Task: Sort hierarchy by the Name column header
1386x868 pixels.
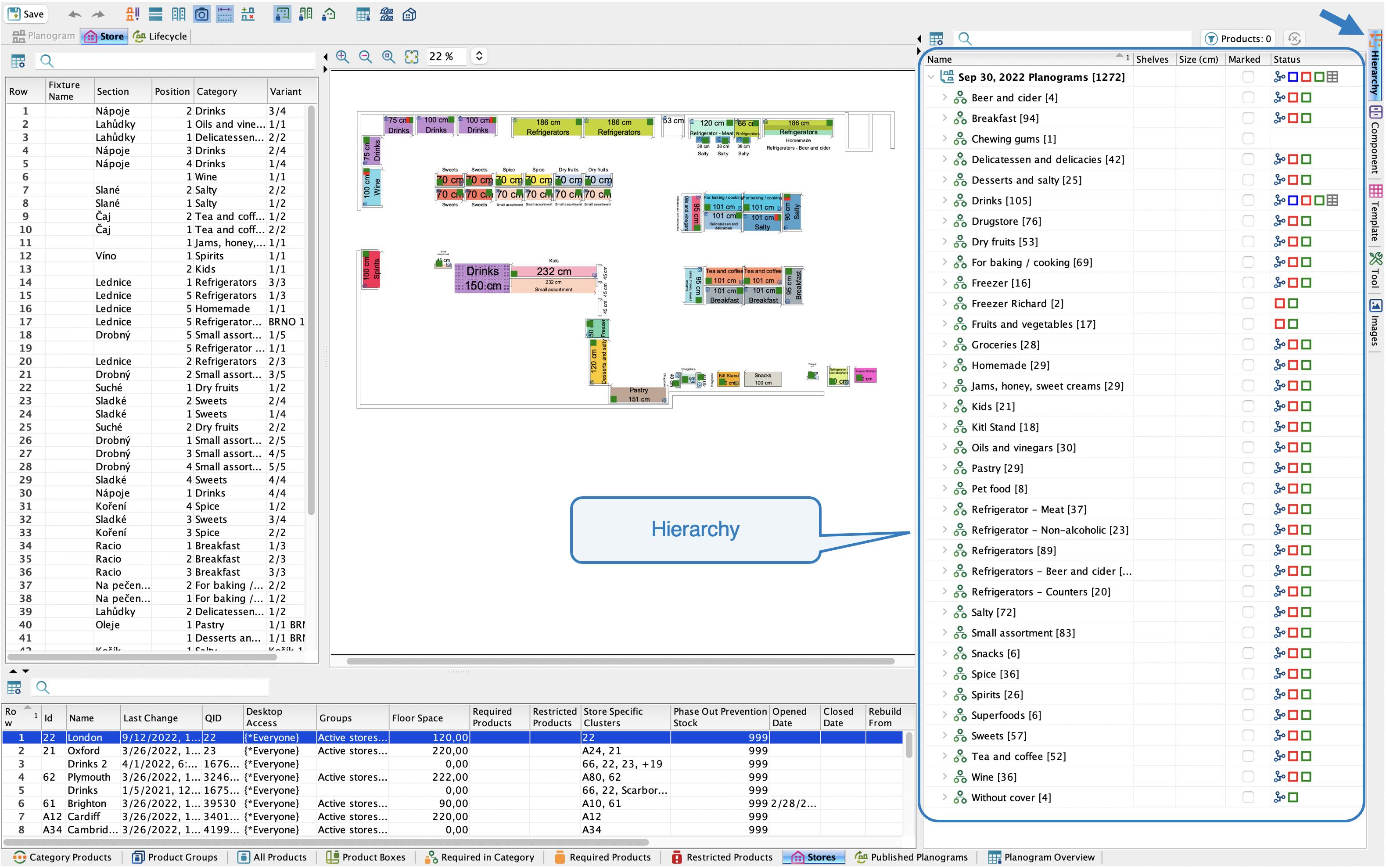Action: point(1028,59)
